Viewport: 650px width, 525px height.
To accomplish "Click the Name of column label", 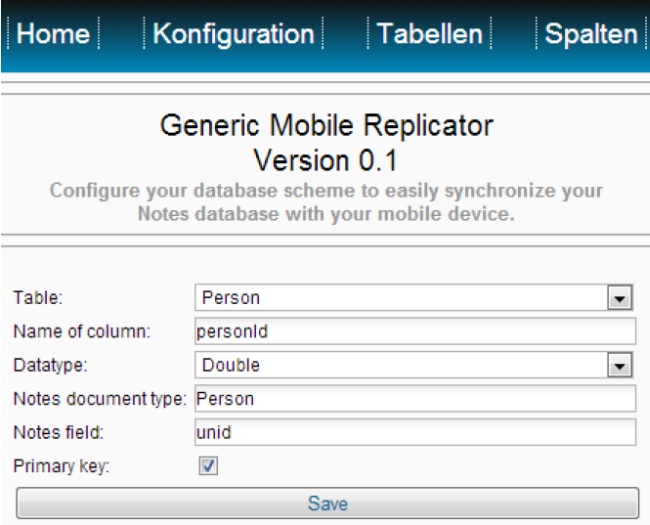I will tap(82, 332).
